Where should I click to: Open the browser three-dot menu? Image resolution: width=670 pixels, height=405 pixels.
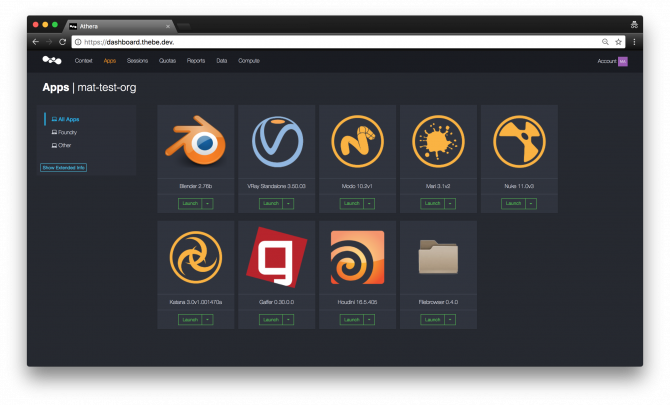click(x=634, y=42)
